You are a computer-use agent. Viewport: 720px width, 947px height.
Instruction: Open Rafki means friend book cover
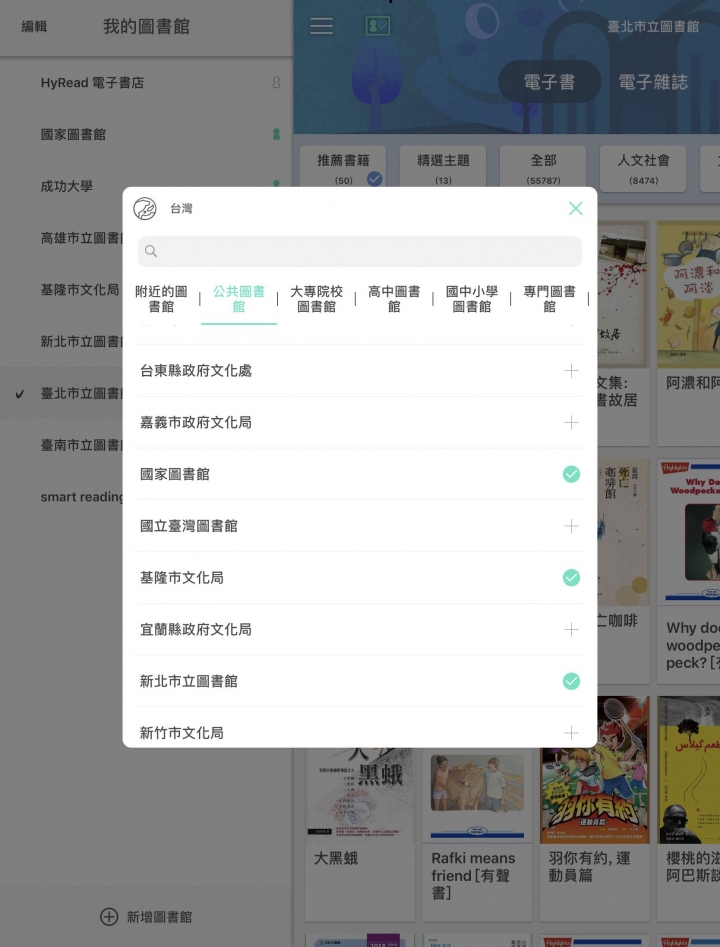click(477, 795)
